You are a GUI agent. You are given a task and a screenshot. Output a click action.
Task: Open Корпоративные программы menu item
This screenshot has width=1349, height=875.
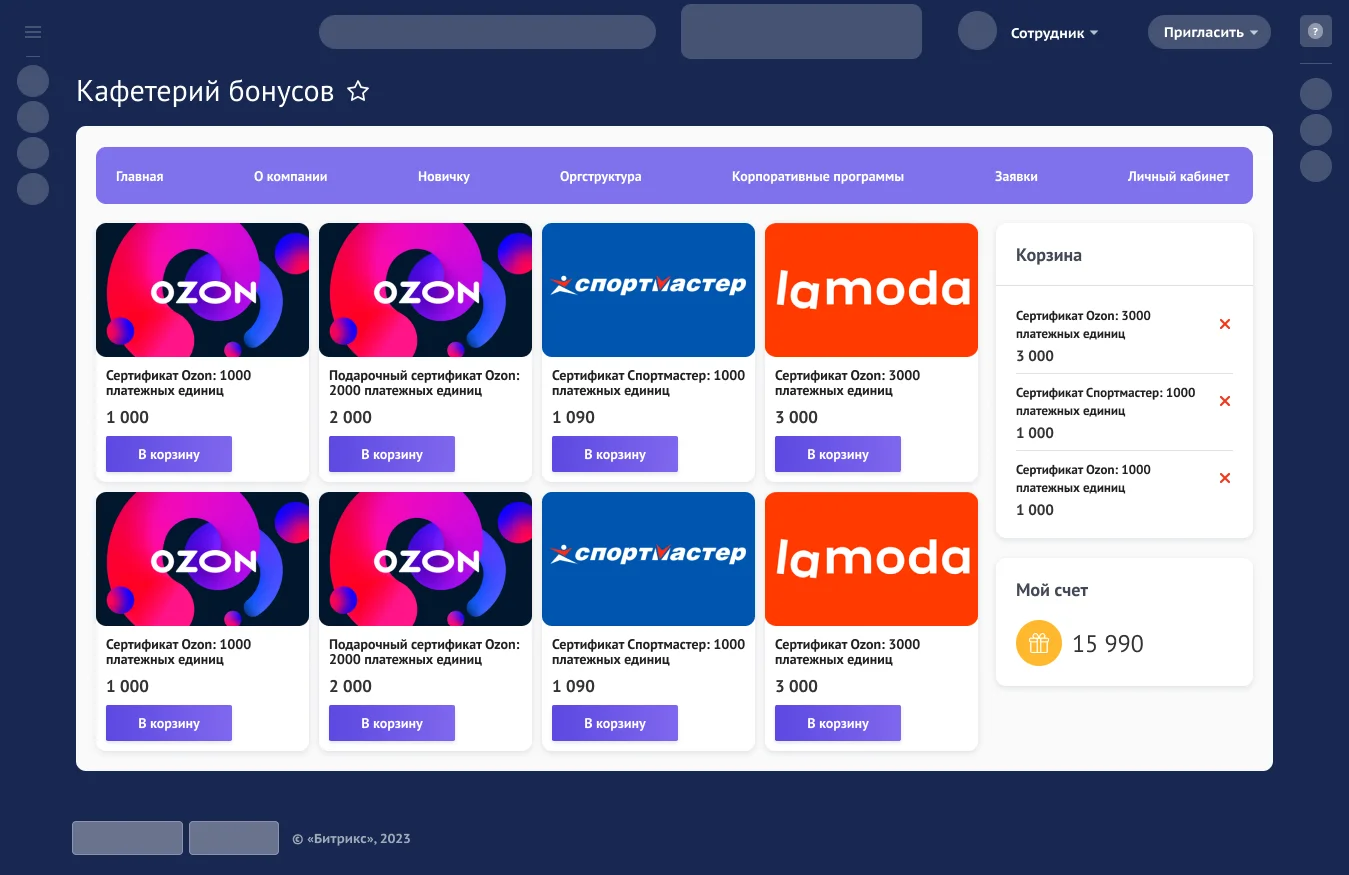coord(818,176)
